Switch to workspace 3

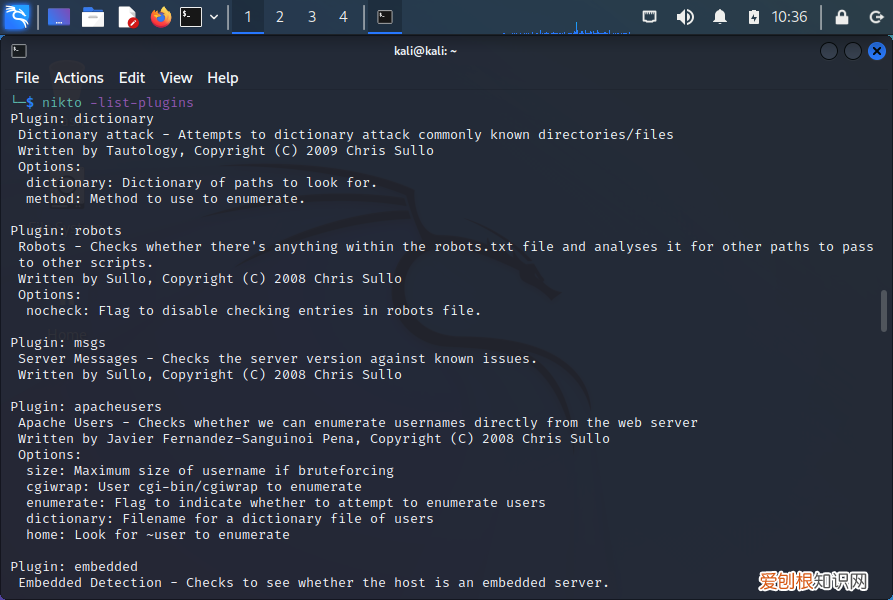tap(312, 17)
